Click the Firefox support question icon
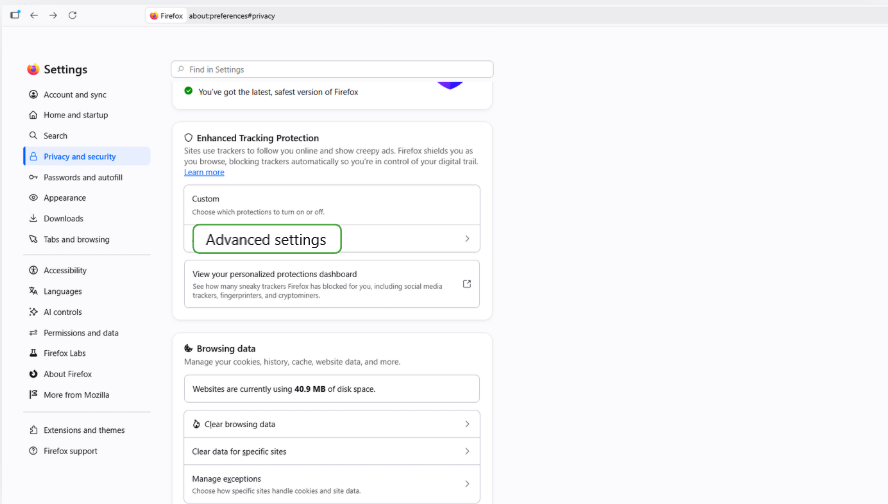This screenshot has width=888, height=504. (33, 451)
